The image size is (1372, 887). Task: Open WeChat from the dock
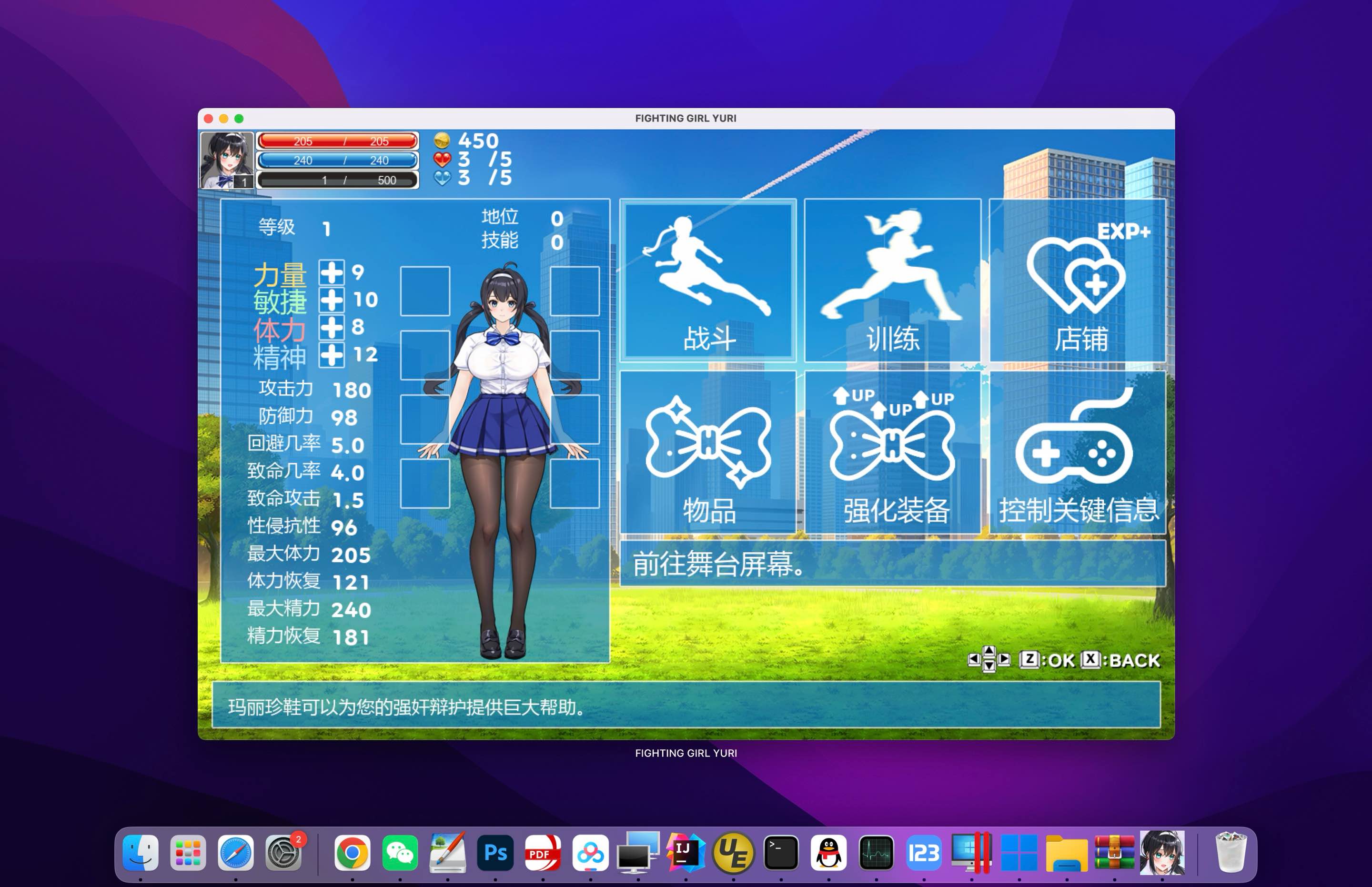[x=400, y=853]
